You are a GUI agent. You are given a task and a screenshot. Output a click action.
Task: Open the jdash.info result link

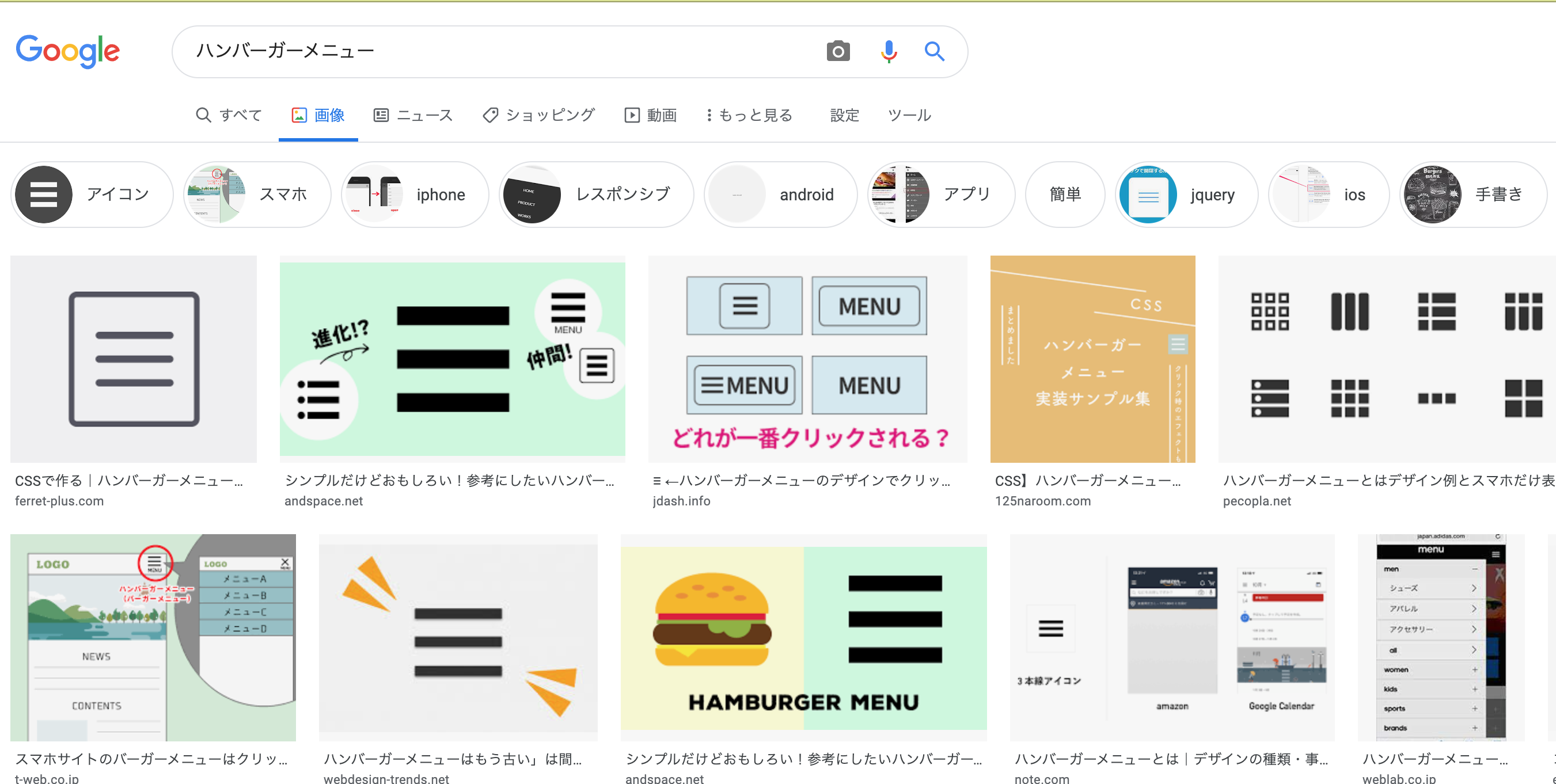(x=681, y=500)
